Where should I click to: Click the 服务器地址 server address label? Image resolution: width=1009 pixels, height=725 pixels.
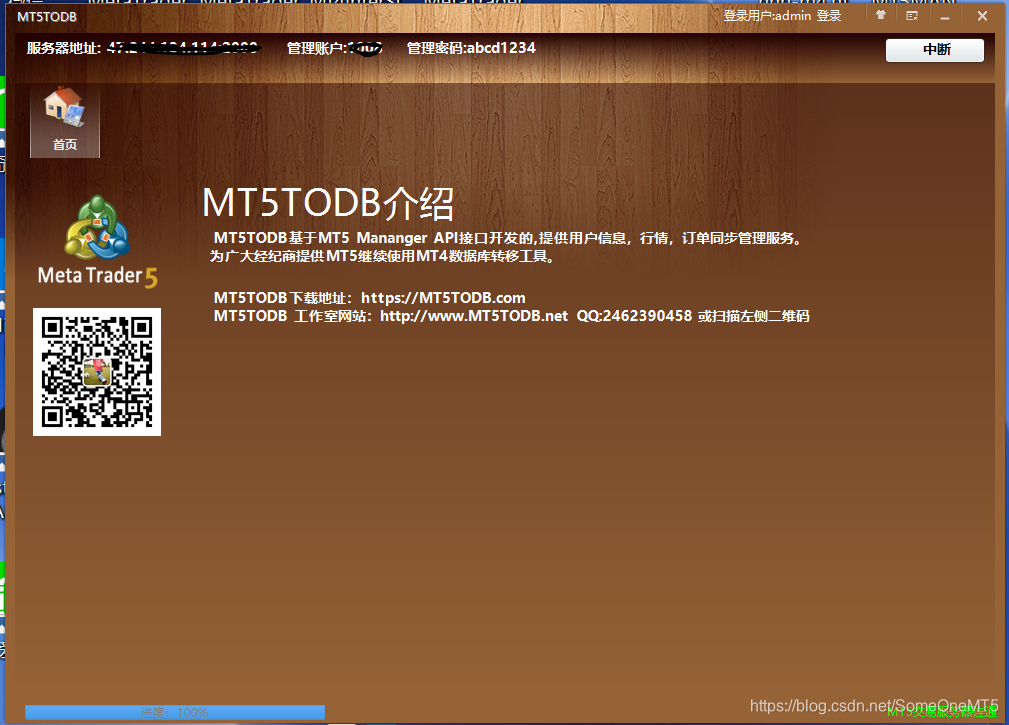tap(64, 48)
